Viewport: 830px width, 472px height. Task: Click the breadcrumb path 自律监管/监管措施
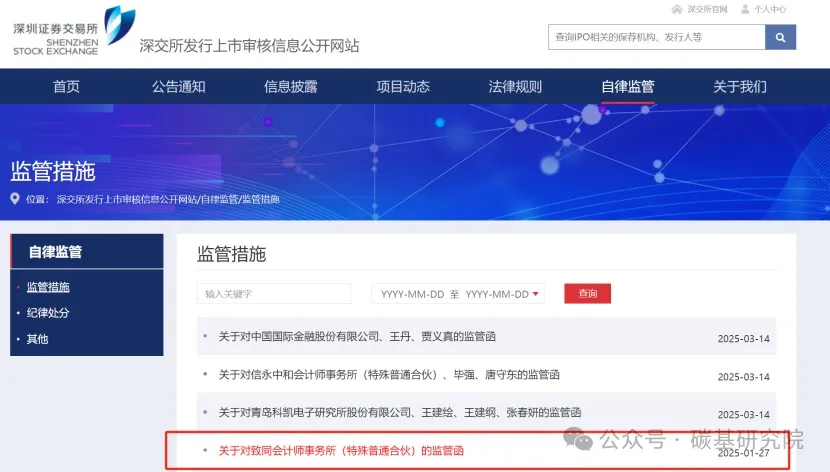tap(240, 199)
